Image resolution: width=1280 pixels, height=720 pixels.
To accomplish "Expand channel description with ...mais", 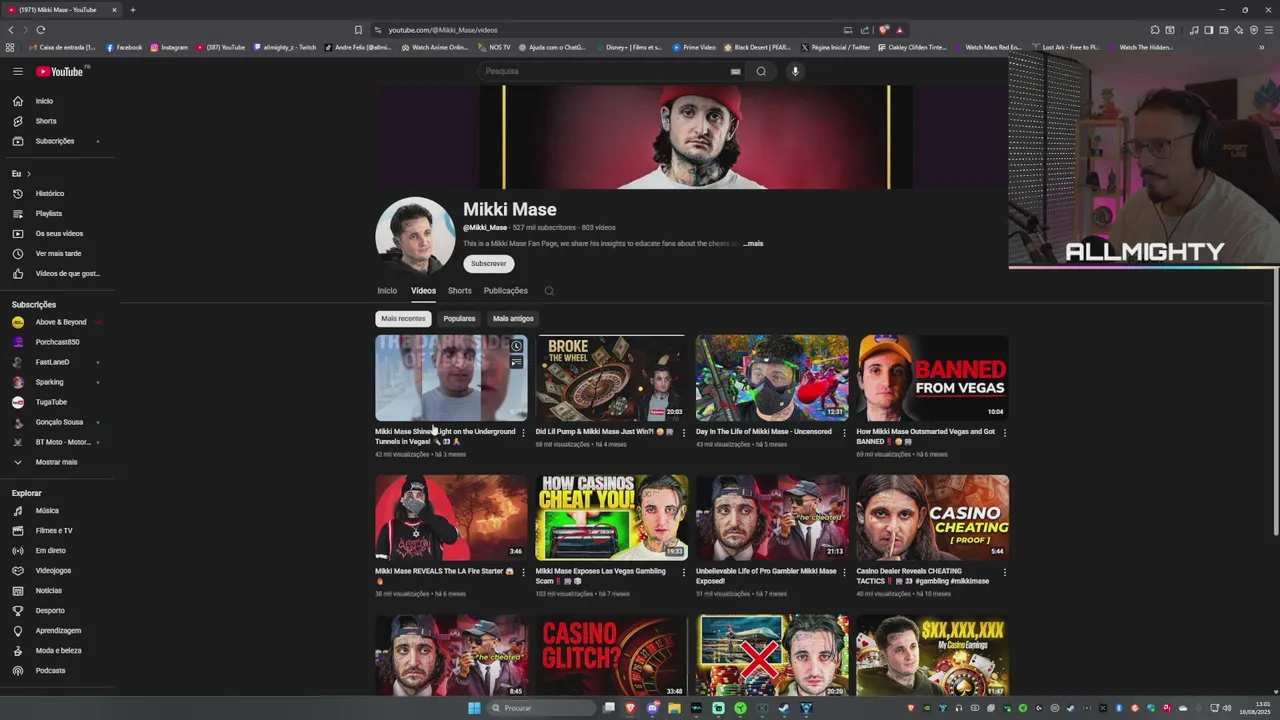I will click(x=753, y=243).
